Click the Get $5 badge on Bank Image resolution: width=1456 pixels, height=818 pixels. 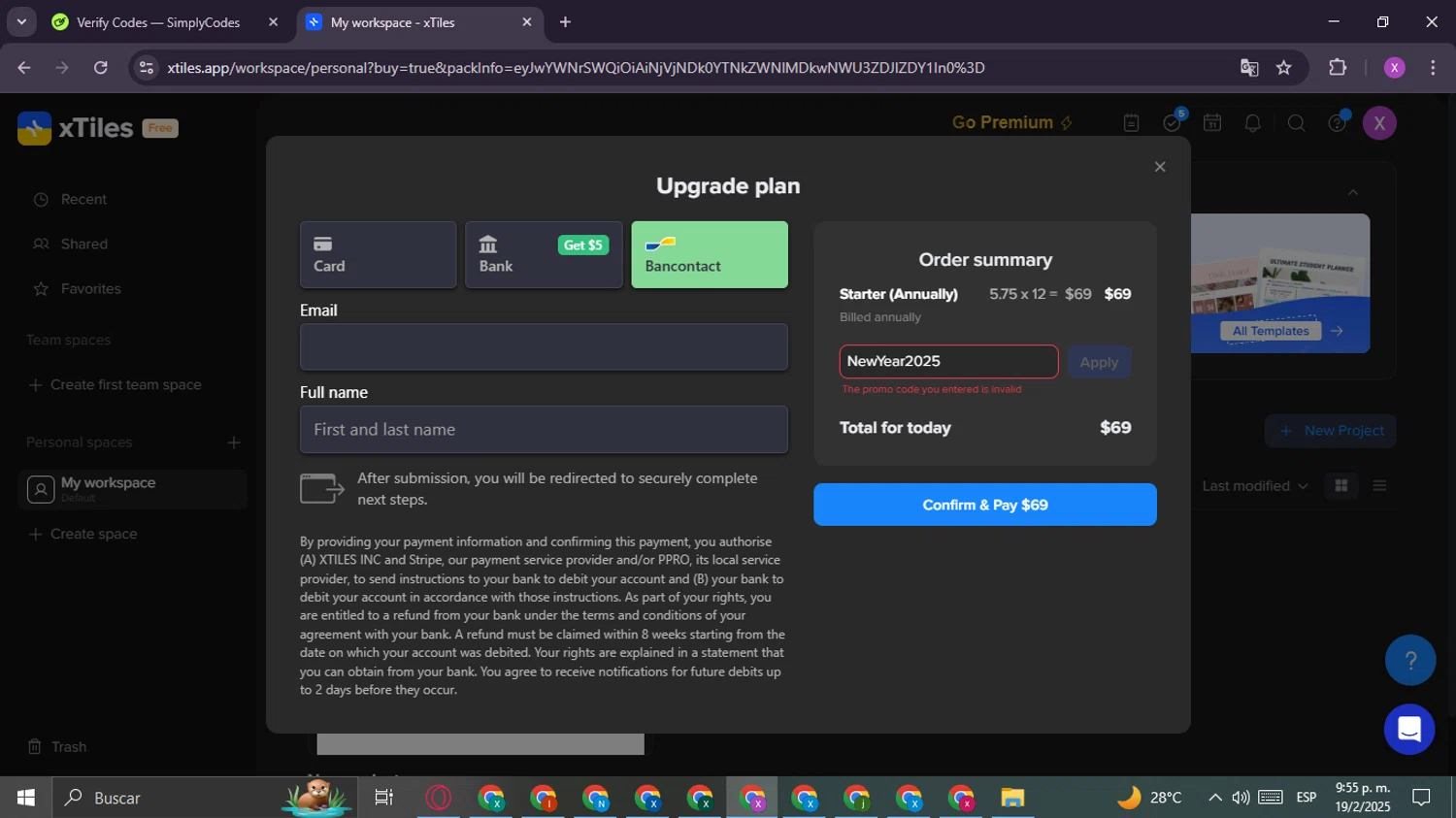(x=583, y=245)
